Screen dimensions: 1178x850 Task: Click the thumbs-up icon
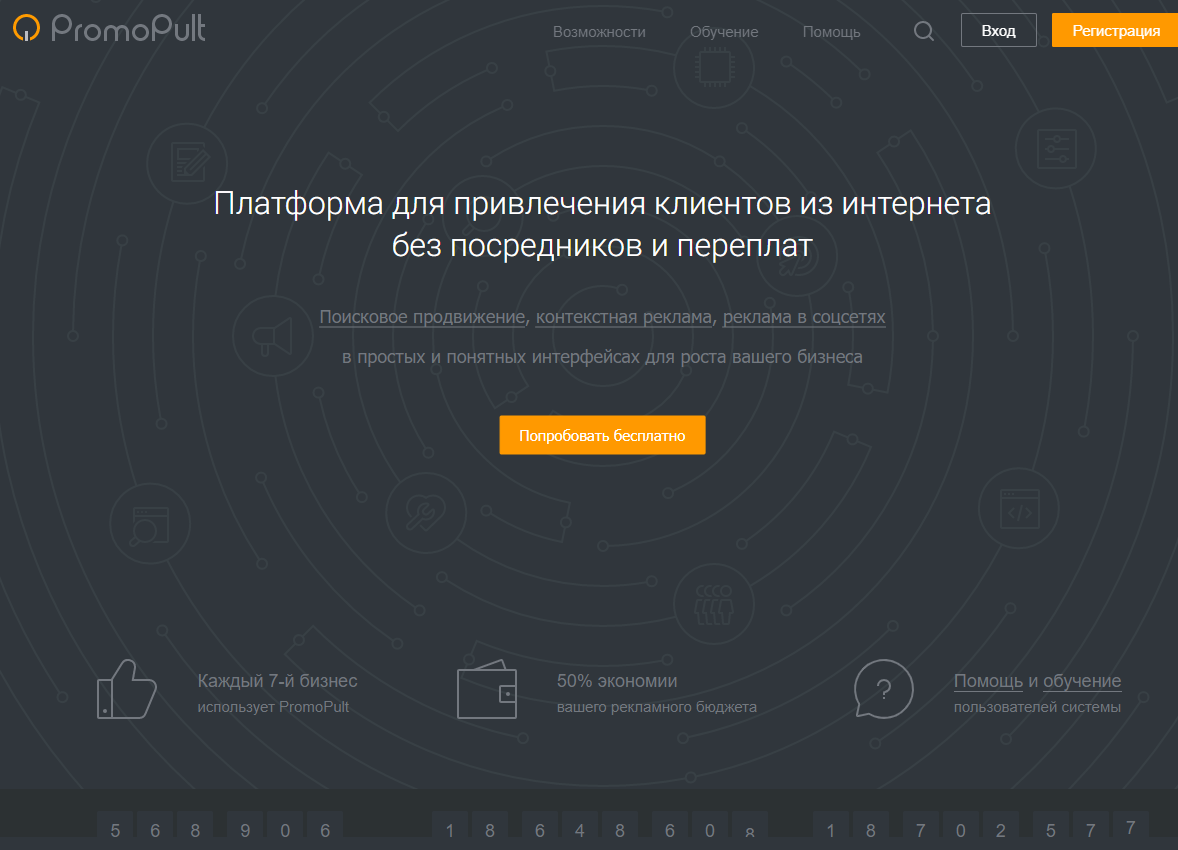[126, 690]
